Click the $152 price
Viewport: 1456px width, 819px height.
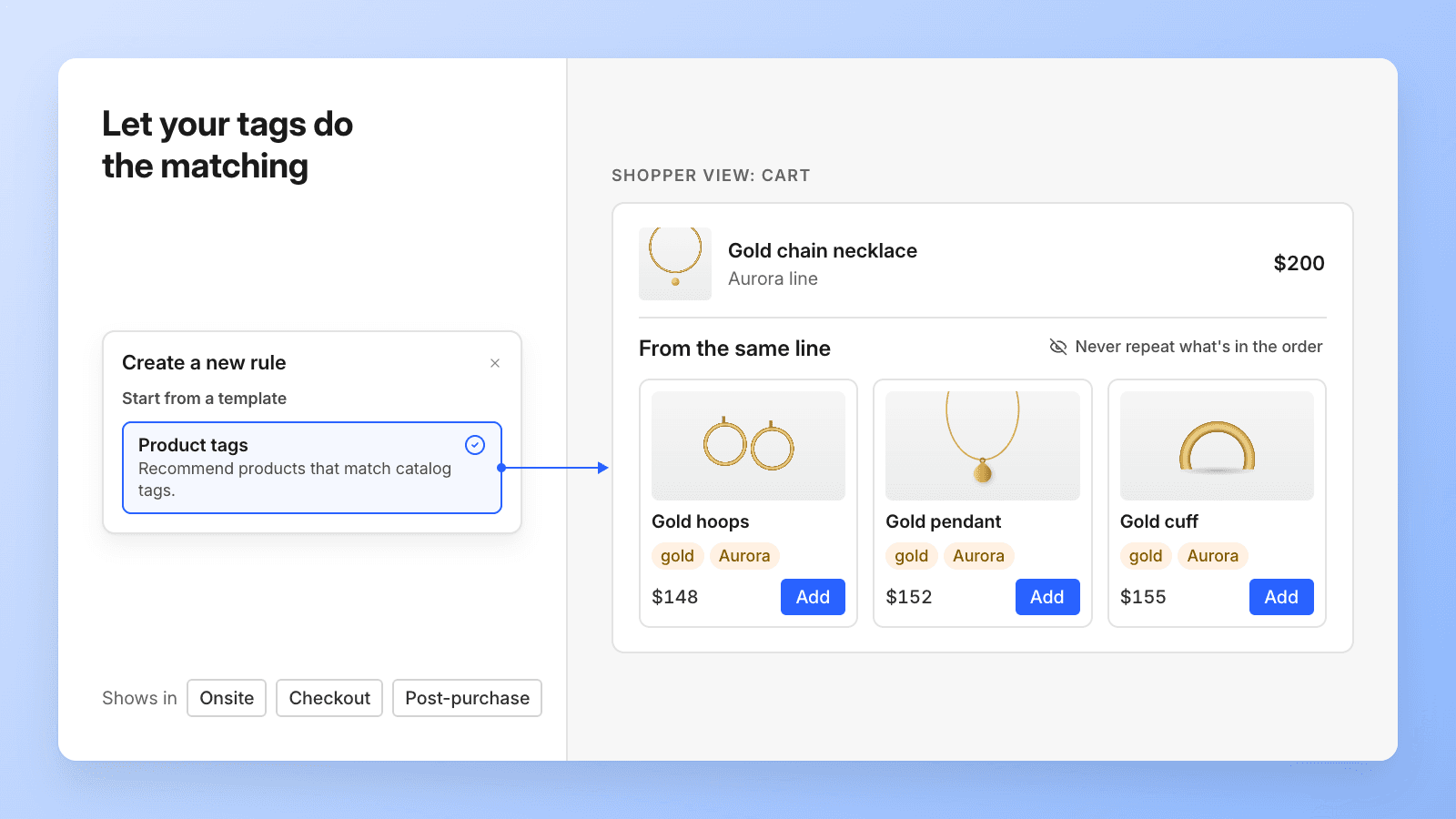(909, 597)
